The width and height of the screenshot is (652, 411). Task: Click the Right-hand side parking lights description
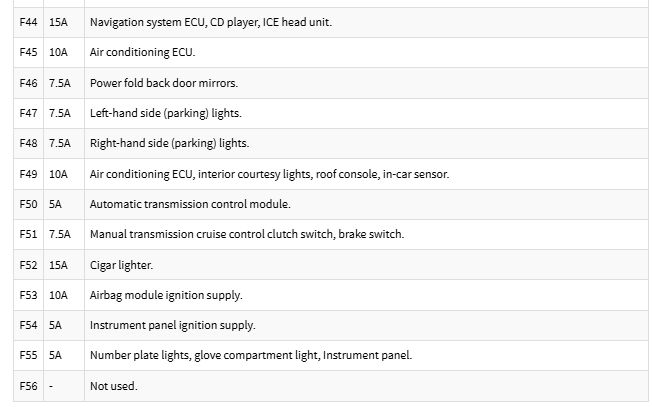tap(169, 144)
